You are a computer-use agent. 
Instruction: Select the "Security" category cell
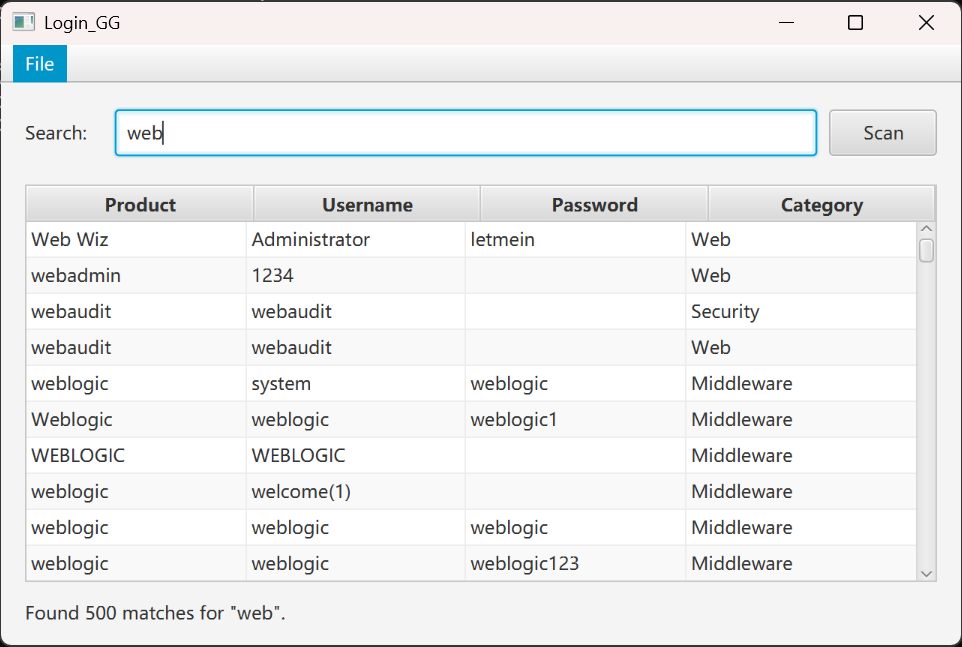[801, 312]
